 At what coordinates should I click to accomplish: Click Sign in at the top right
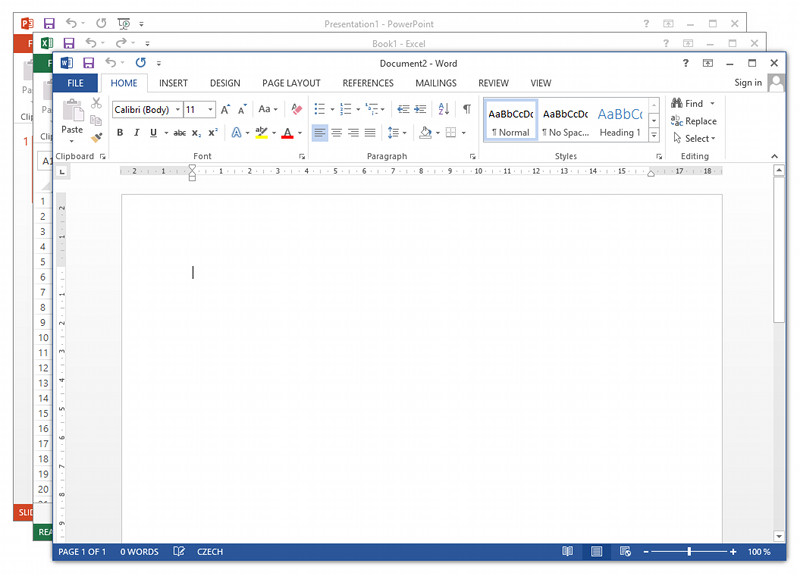pyautogui.click(x=748, y=83)
